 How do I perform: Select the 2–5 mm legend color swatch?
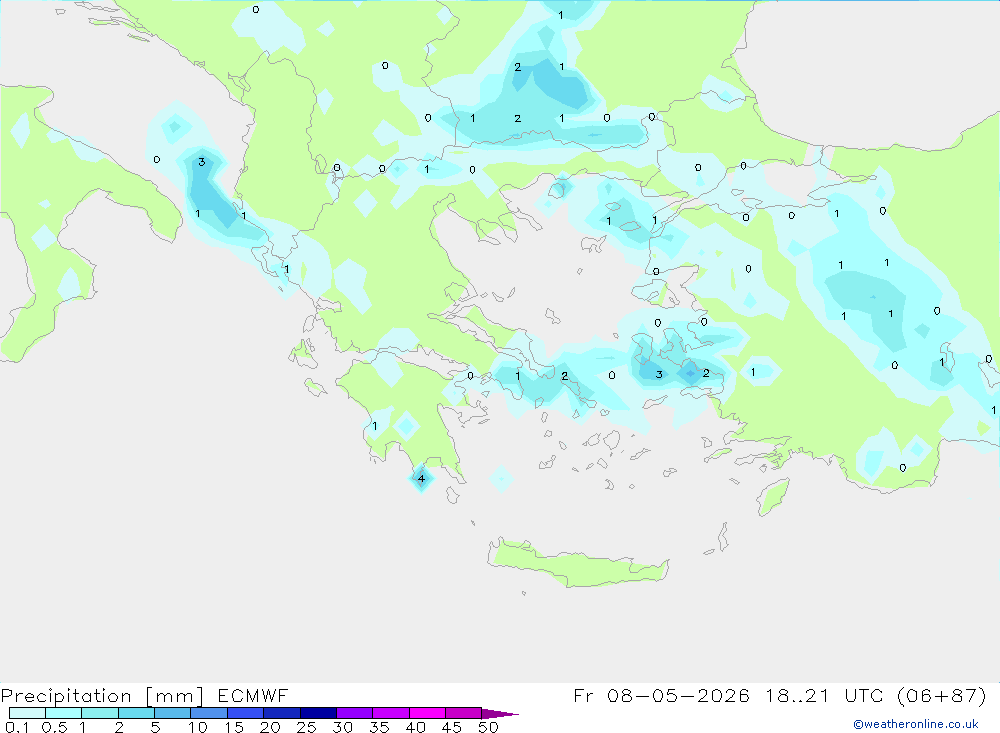(x=136, y=713)
